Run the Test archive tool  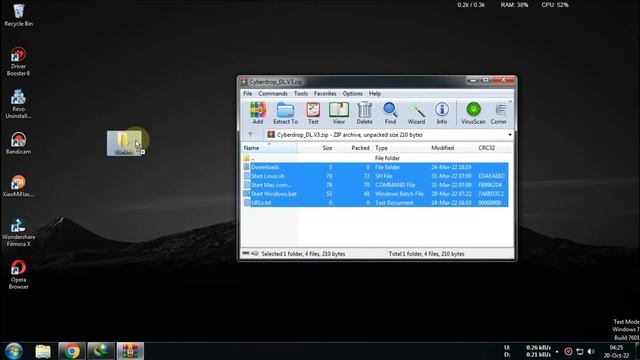tap(313, 113)
